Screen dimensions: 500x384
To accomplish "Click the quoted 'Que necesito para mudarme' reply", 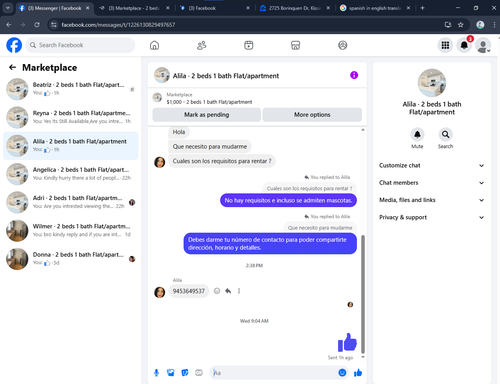I will click(320, 228).
